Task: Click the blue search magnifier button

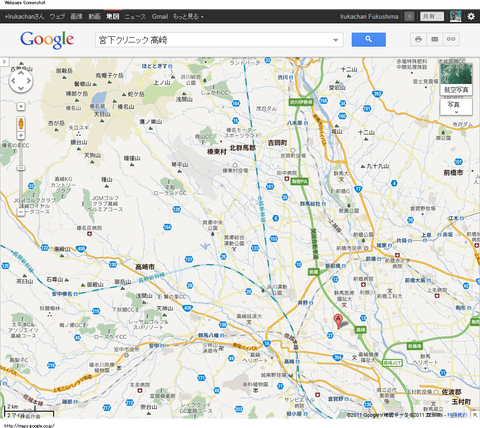Action: 368,40
